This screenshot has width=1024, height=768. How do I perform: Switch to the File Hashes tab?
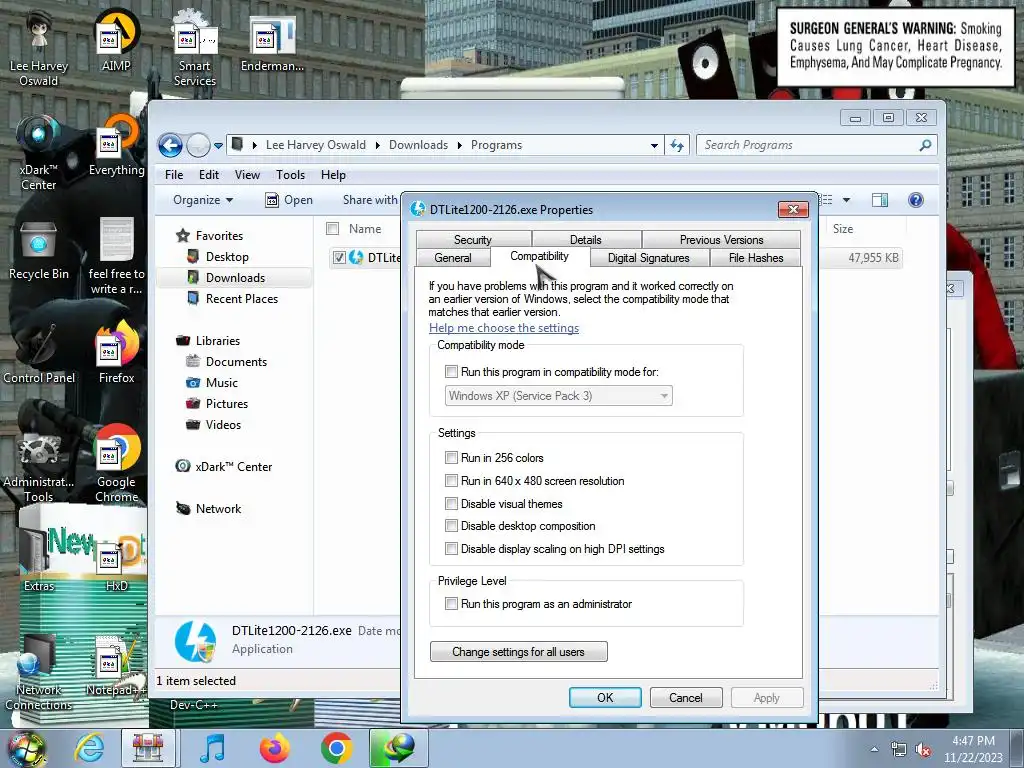[x=756, y=258]
